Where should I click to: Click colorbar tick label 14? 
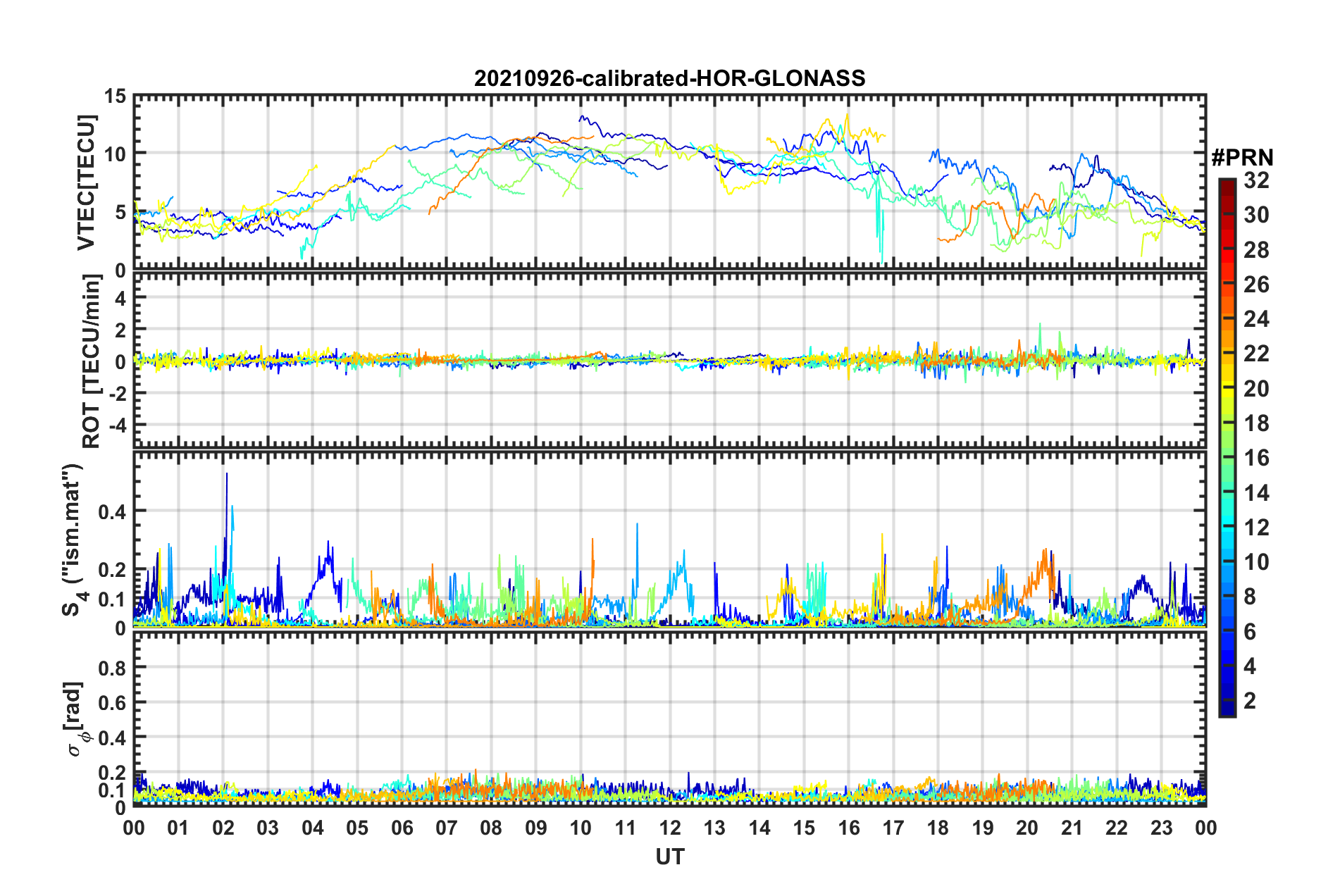pos(1256,493)
